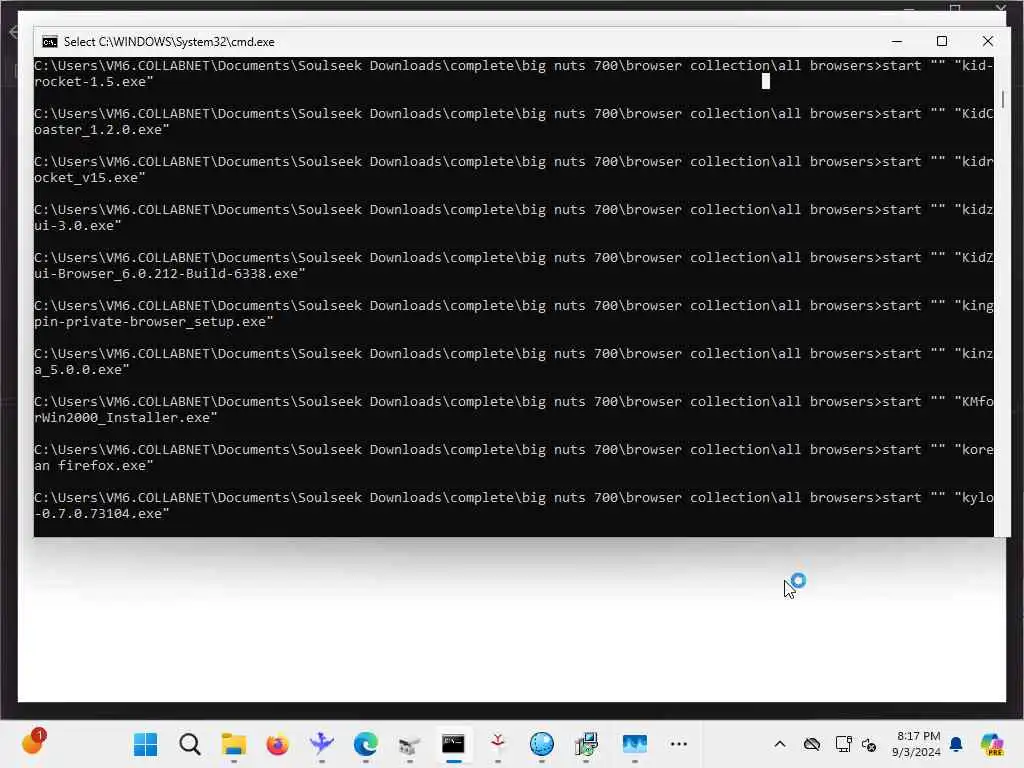Open notifications bell icon
The width and height of the screenshot is (1024, 768).
956,744
